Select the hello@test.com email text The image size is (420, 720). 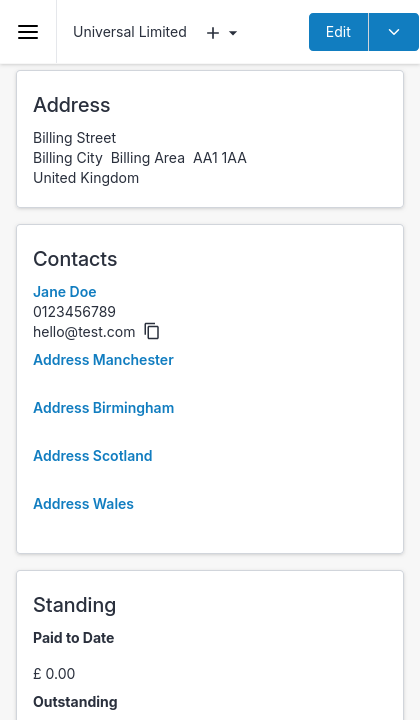click(84, 332)
